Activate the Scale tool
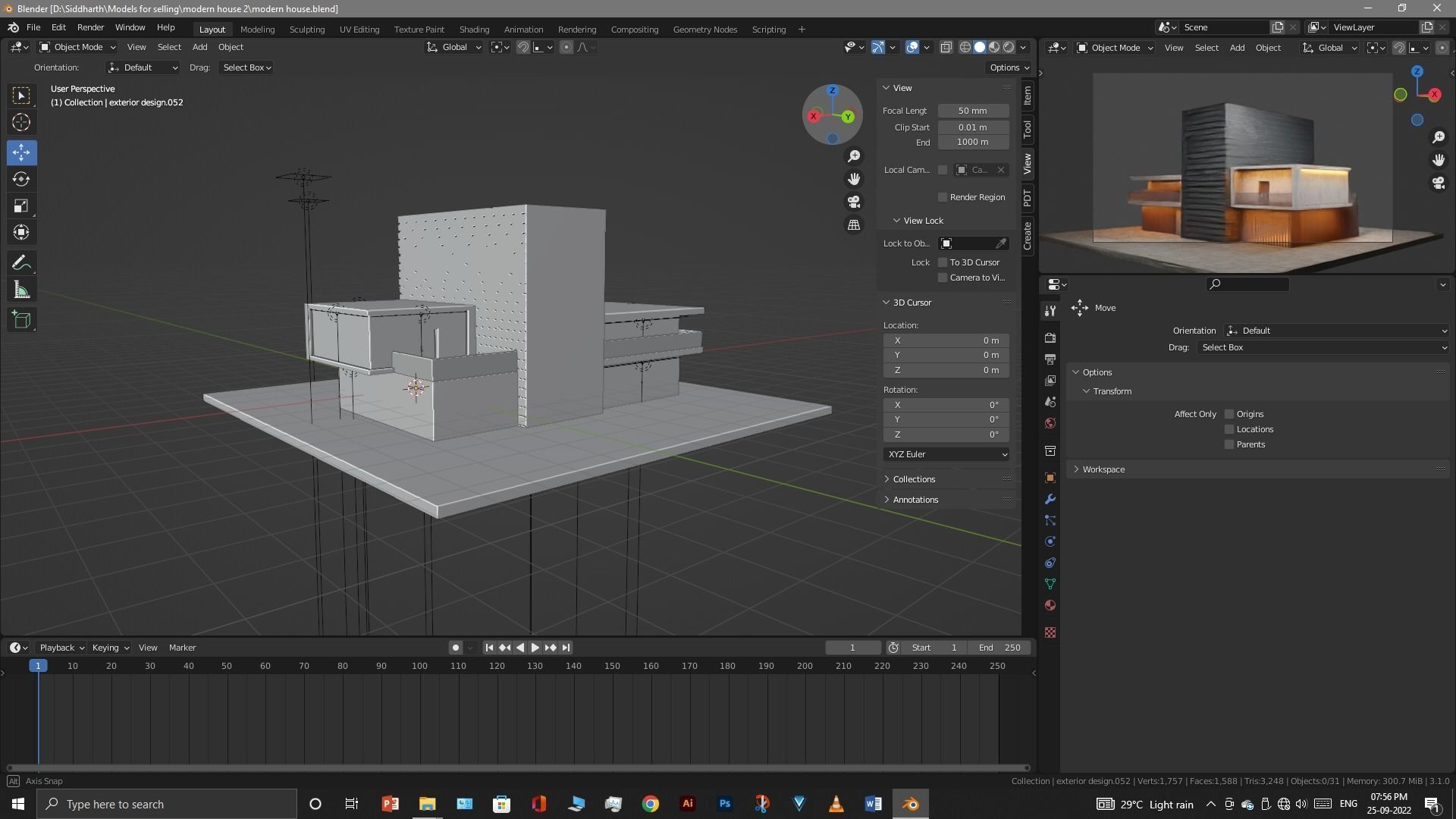 tap(21, 206)
